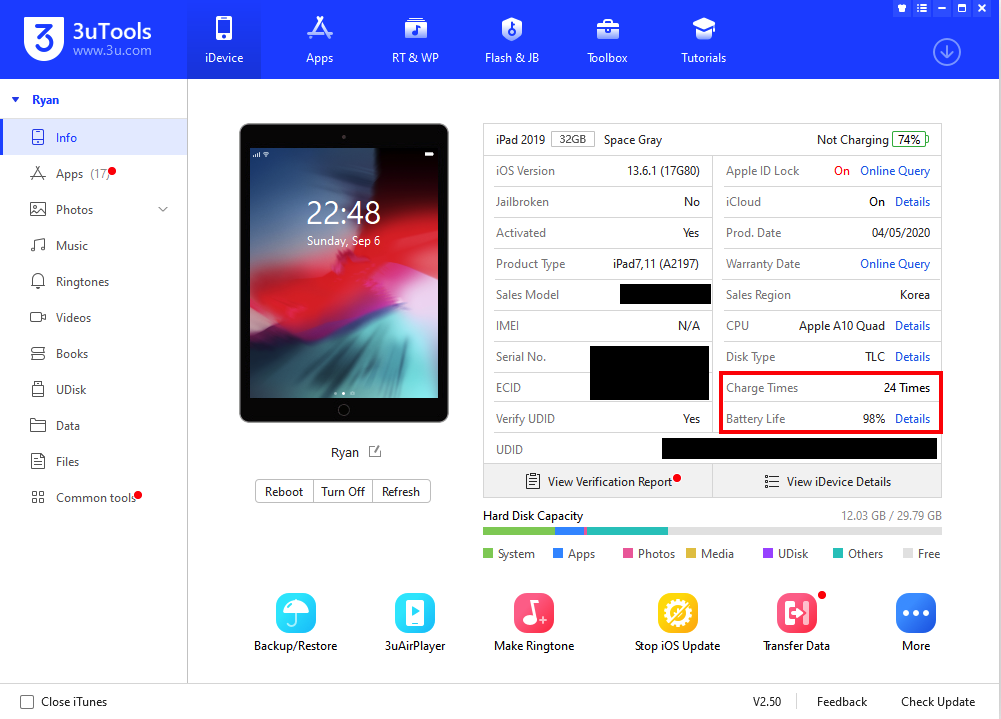Click the Refresh button
This screenshot has height=719, width=1001.
pyautogui.click(x=401, y=492)
